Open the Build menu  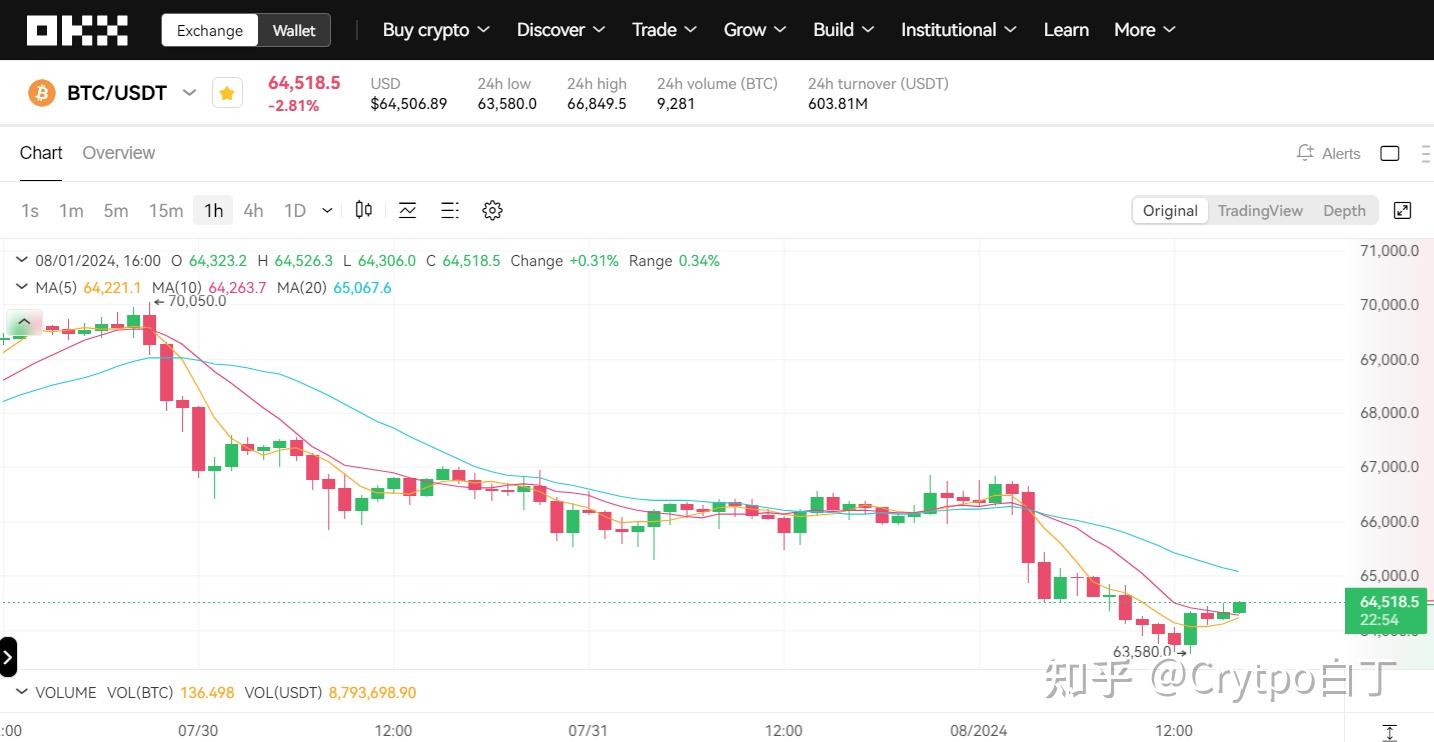click(x=844, y=30)
